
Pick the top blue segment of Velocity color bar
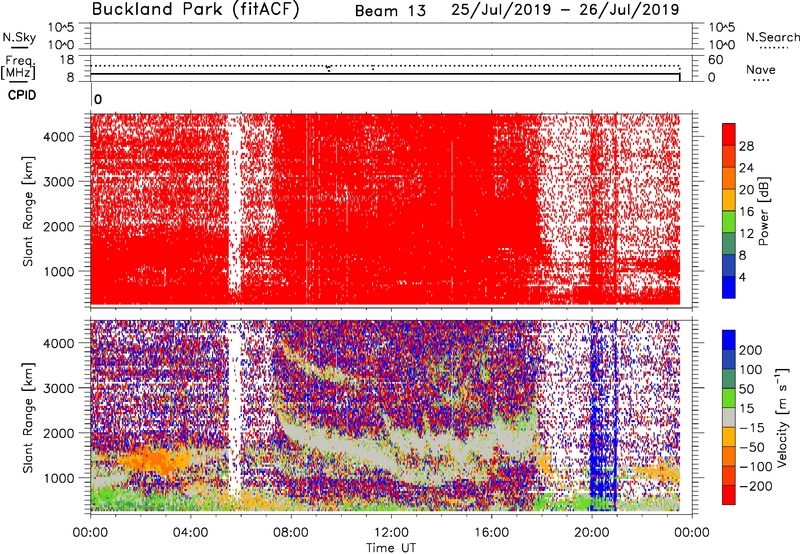(729, 340)
